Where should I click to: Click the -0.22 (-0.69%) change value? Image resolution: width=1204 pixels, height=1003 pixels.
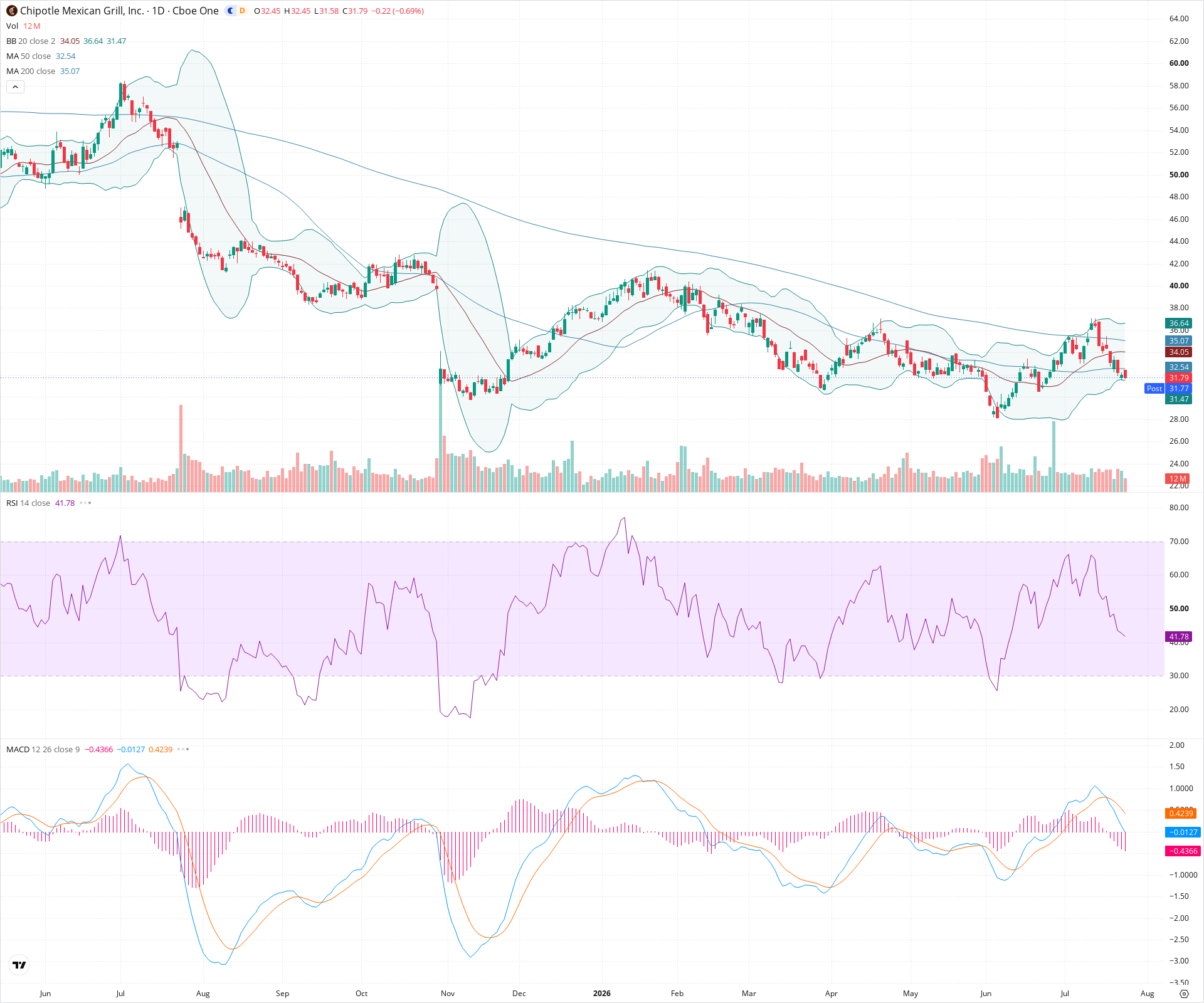398,11
